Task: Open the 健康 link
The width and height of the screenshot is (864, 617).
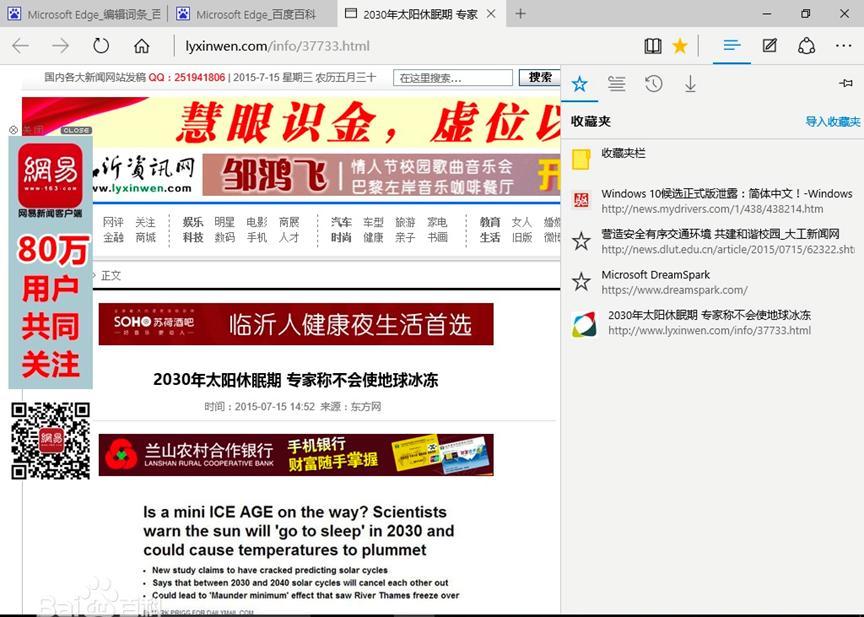Action: 373,237
